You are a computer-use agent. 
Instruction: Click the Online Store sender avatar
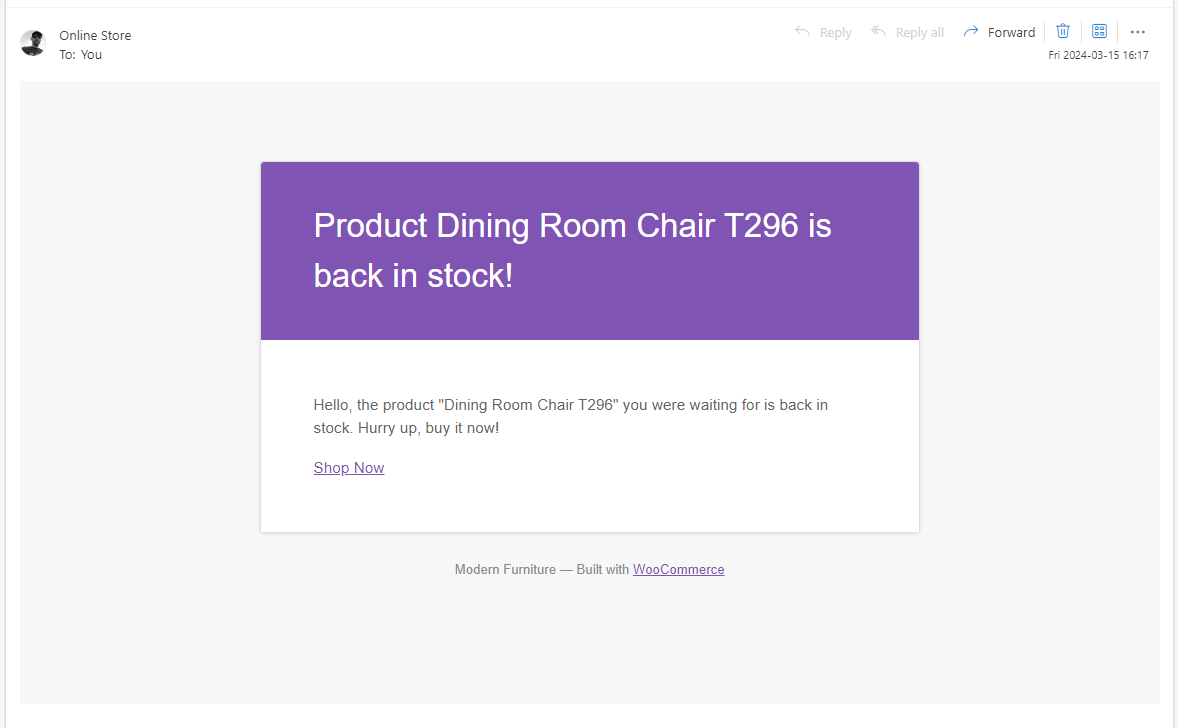[x=33, y=44]
